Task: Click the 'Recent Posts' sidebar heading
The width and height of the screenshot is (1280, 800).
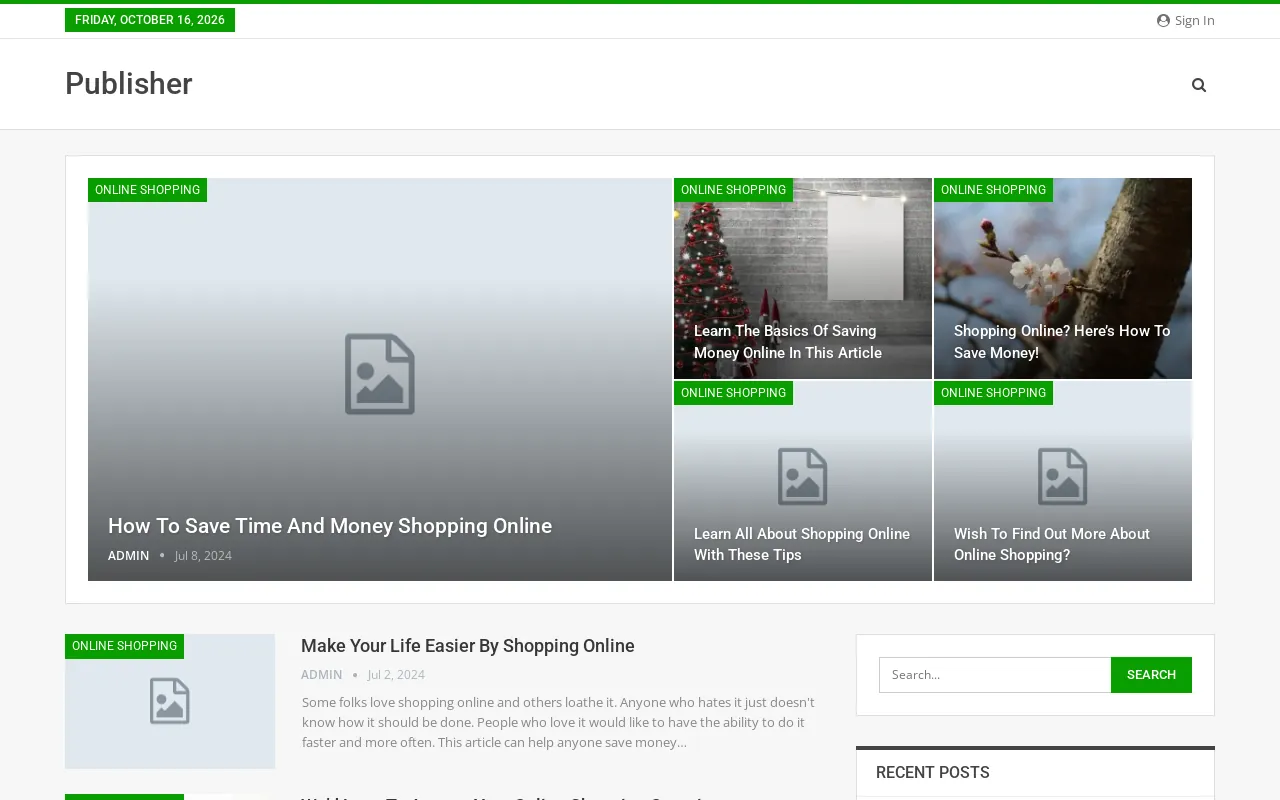Action: pos(933,773)
